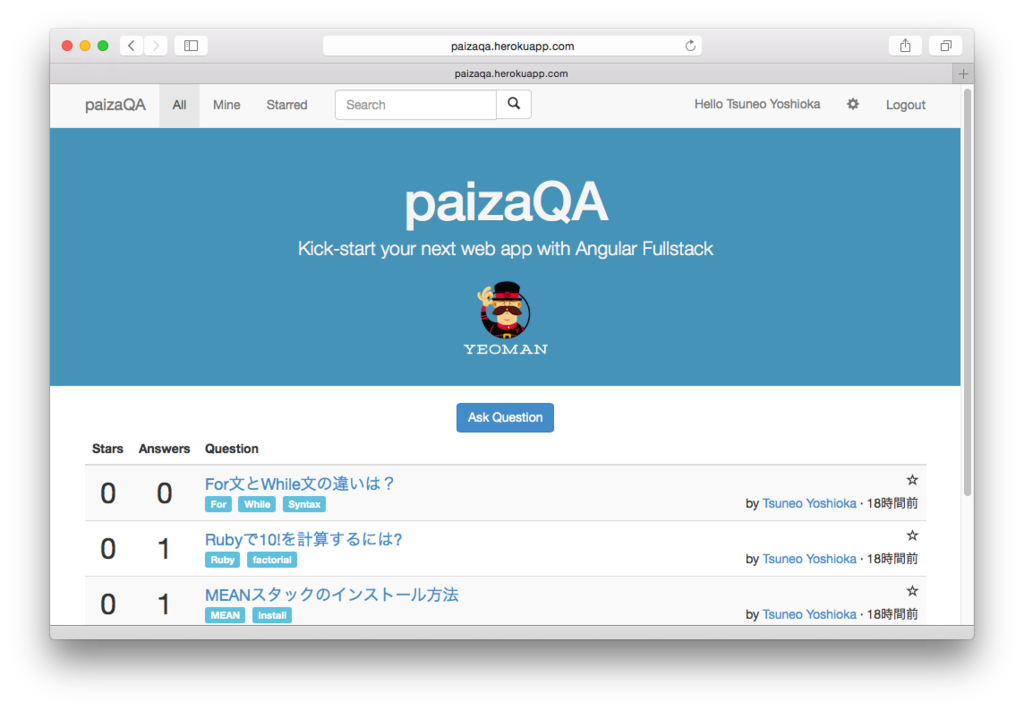
Task: Click the search magnifier button
Action: [514, 104]
